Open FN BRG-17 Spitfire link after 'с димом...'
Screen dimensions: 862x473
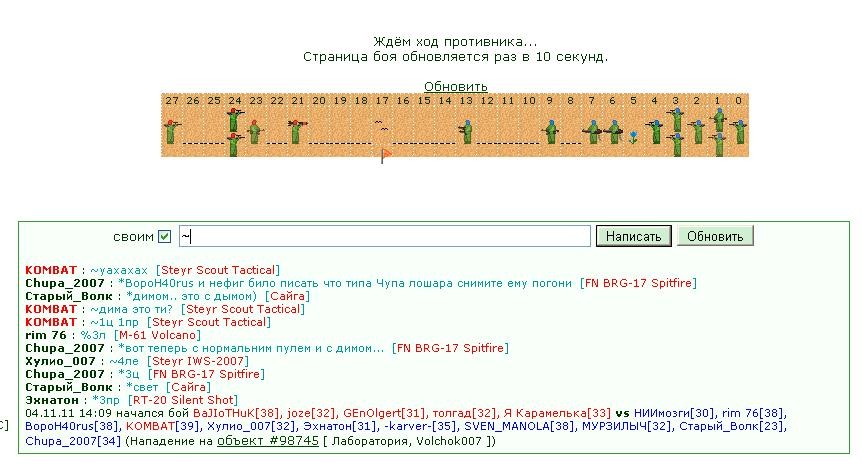450,348
